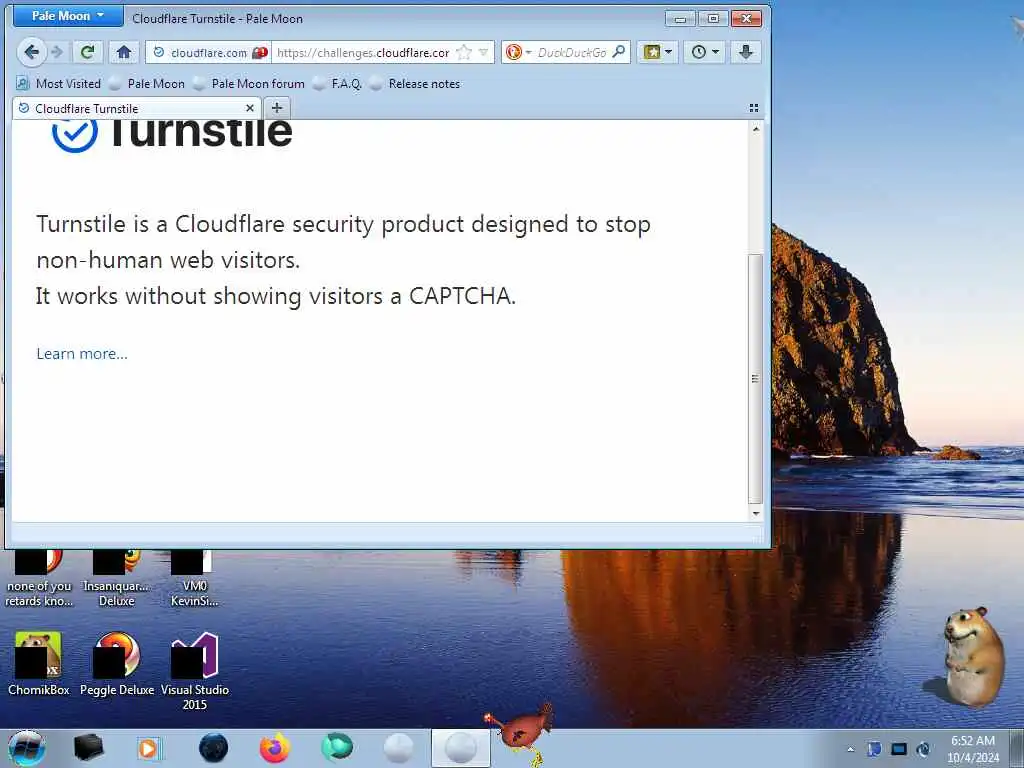Image resolution: width=1024 pixels, height=768 pixels.
Task: Show all tabs grid button
Action: pyautogui.click(x=754, y=108)
